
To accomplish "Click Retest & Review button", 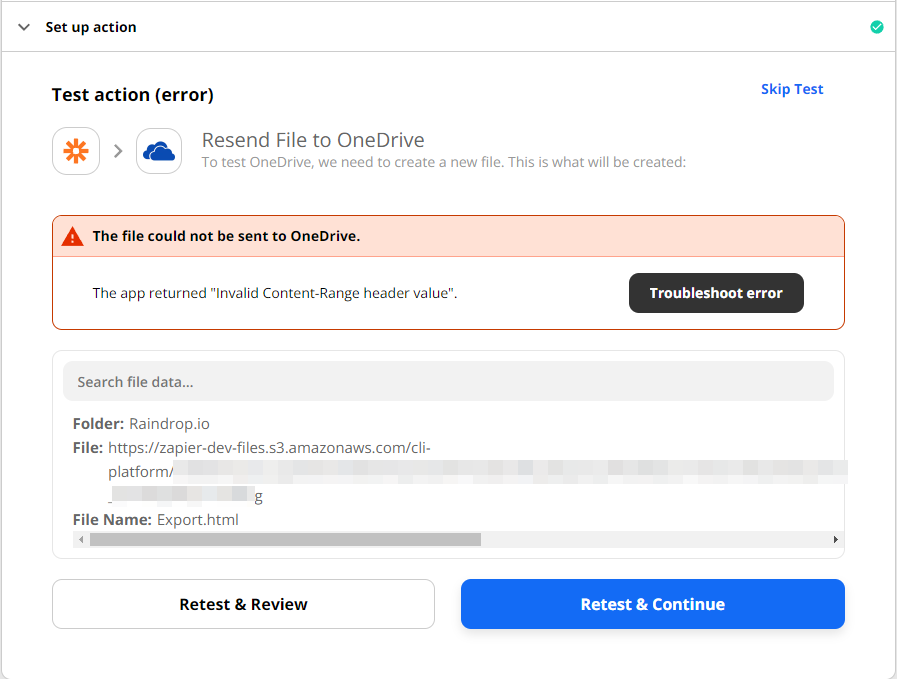I will [243, 604].
